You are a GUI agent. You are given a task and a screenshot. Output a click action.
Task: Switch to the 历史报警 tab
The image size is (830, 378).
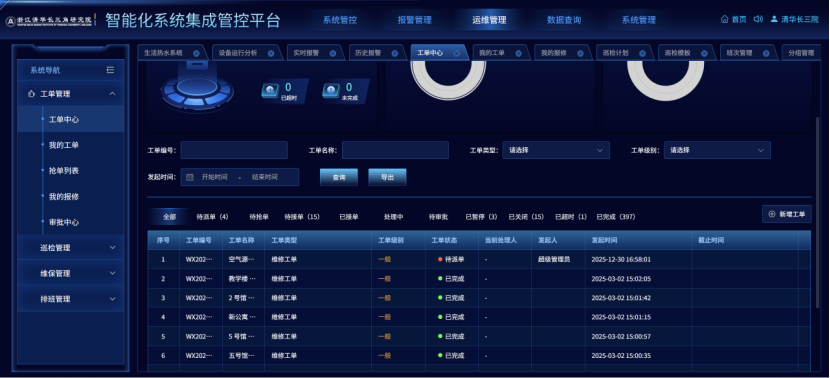tap(368, 53)
